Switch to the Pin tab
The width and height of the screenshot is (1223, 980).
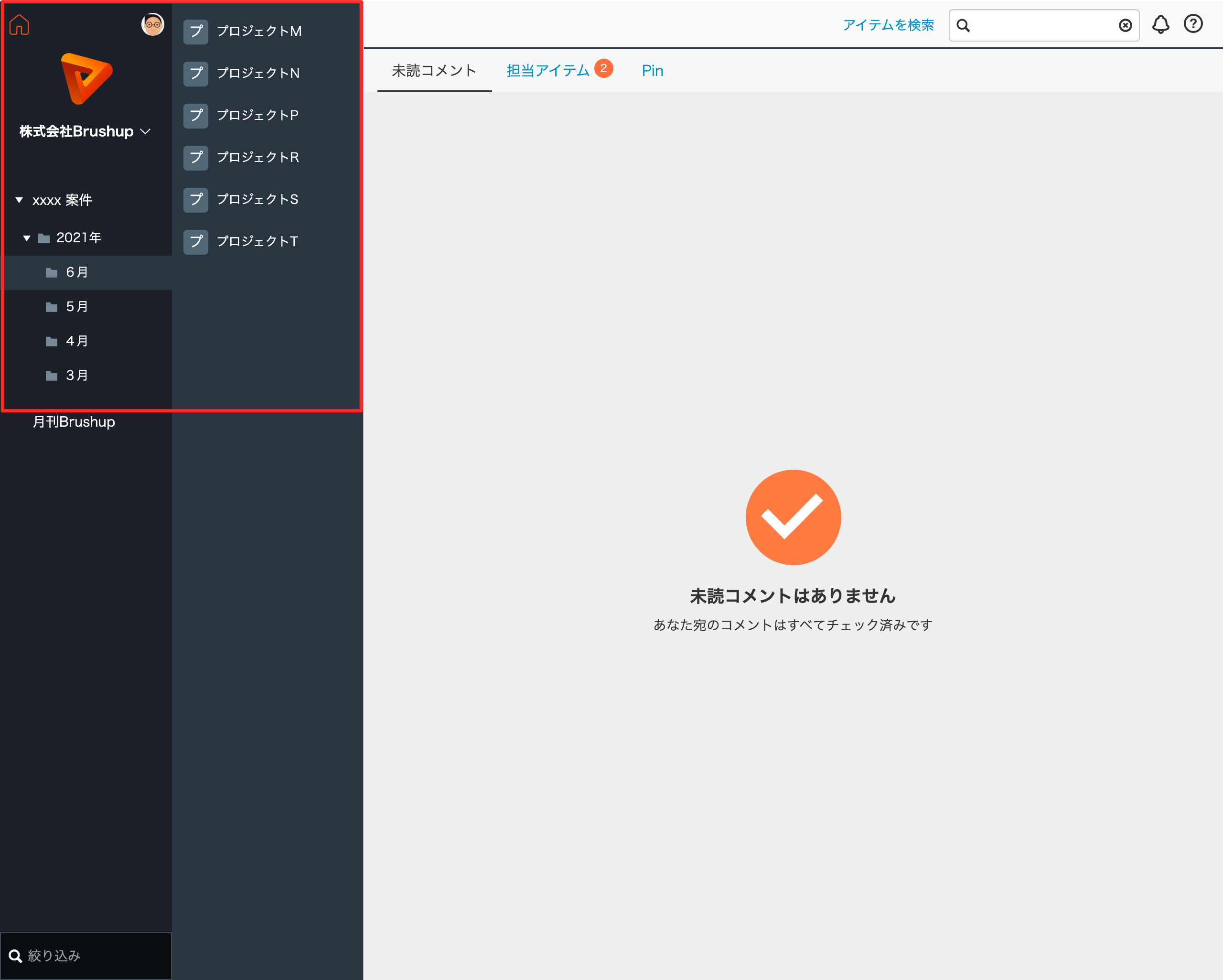[x=652, y=71]
